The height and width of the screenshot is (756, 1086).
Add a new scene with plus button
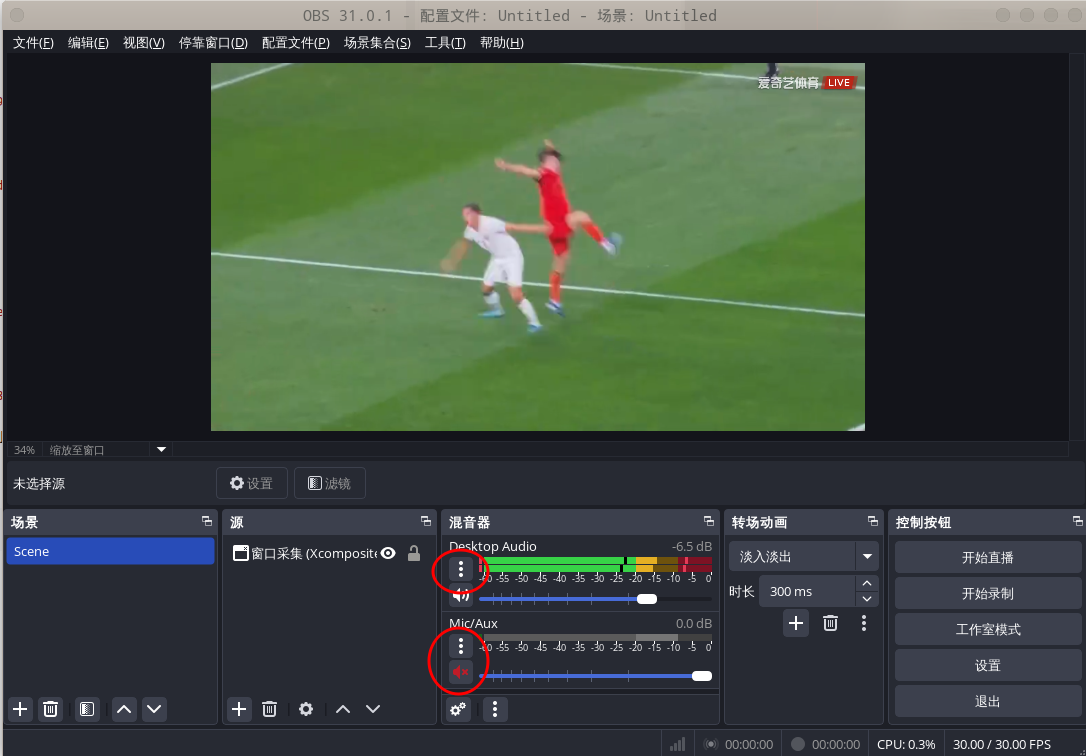(21, 709)
